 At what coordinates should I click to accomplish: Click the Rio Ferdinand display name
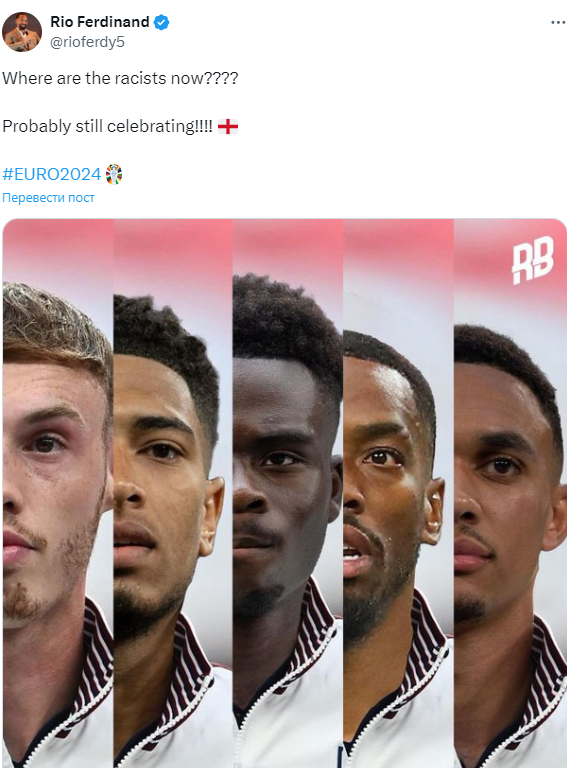tap(99, 22)
